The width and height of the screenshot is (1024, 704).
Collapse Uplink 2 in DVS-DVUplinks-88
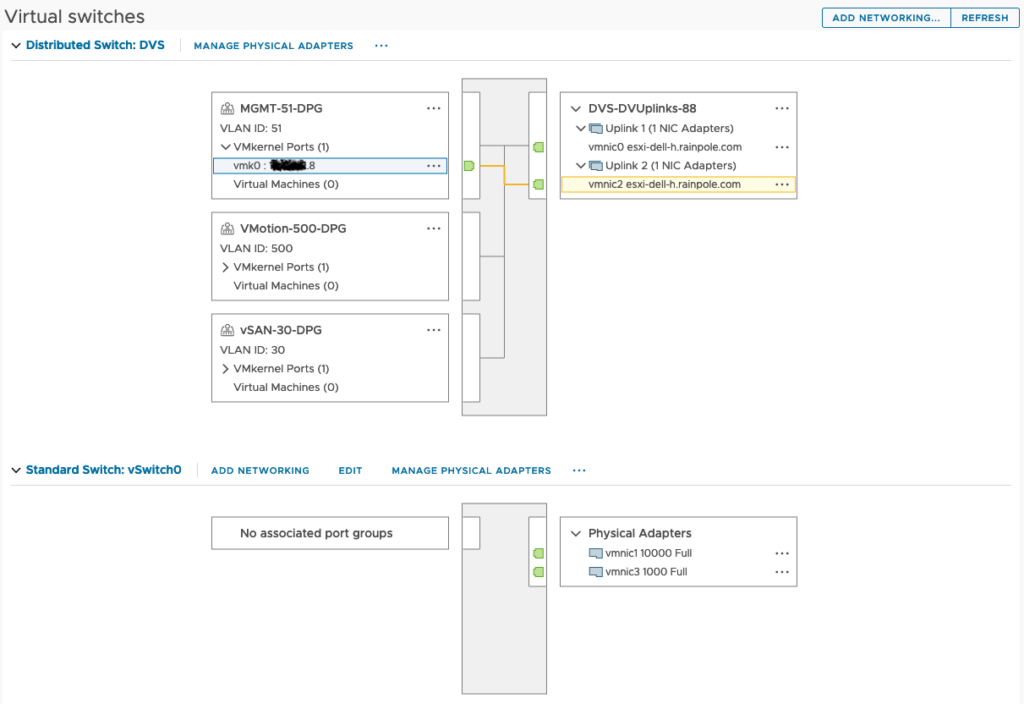coord(579,165)
